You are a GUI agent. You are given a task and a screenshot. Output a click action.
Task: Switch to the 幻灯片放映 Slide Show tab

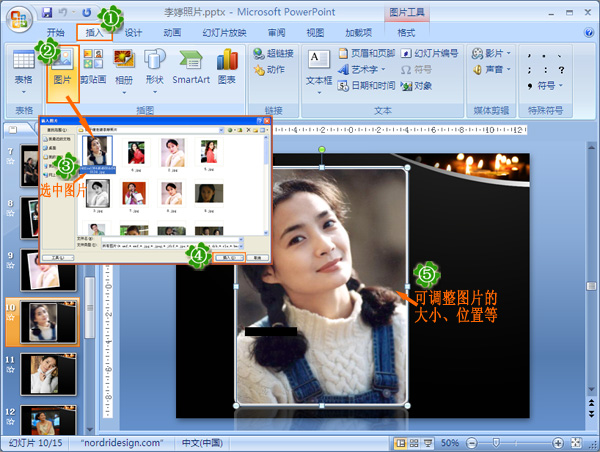(224, 33)
